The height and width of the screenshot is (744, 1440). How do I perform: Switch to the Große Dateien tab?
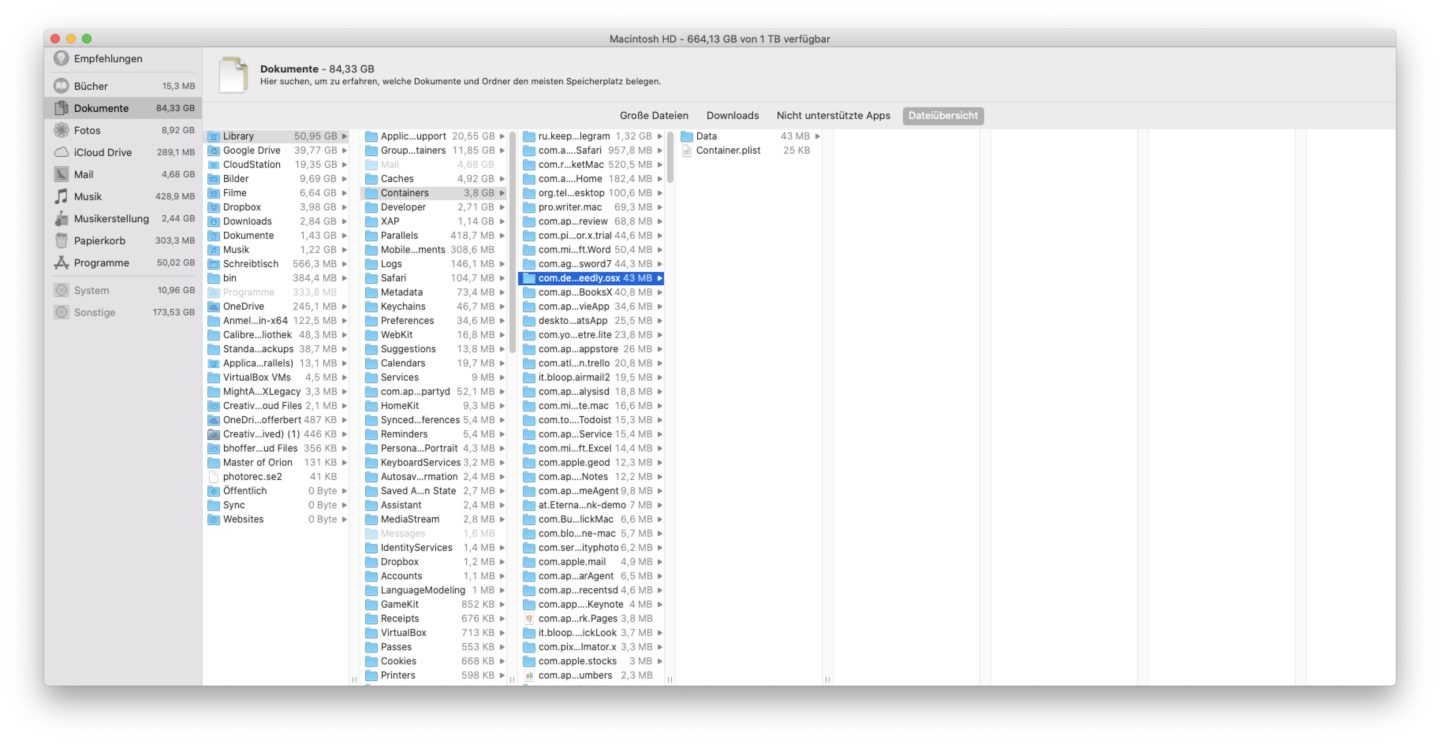653,116
